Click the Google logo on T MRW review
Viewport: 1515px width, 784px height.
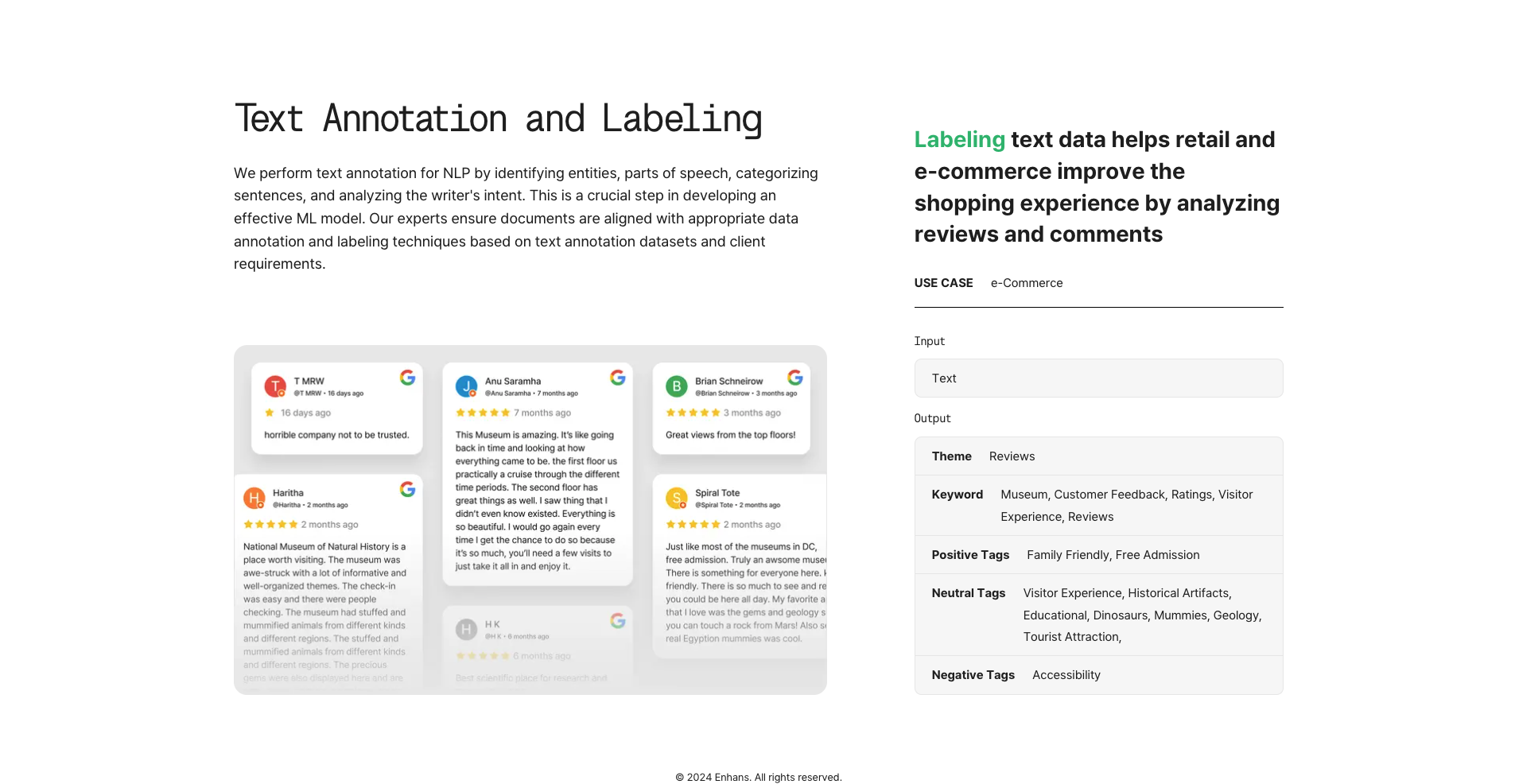coord(407,378)
